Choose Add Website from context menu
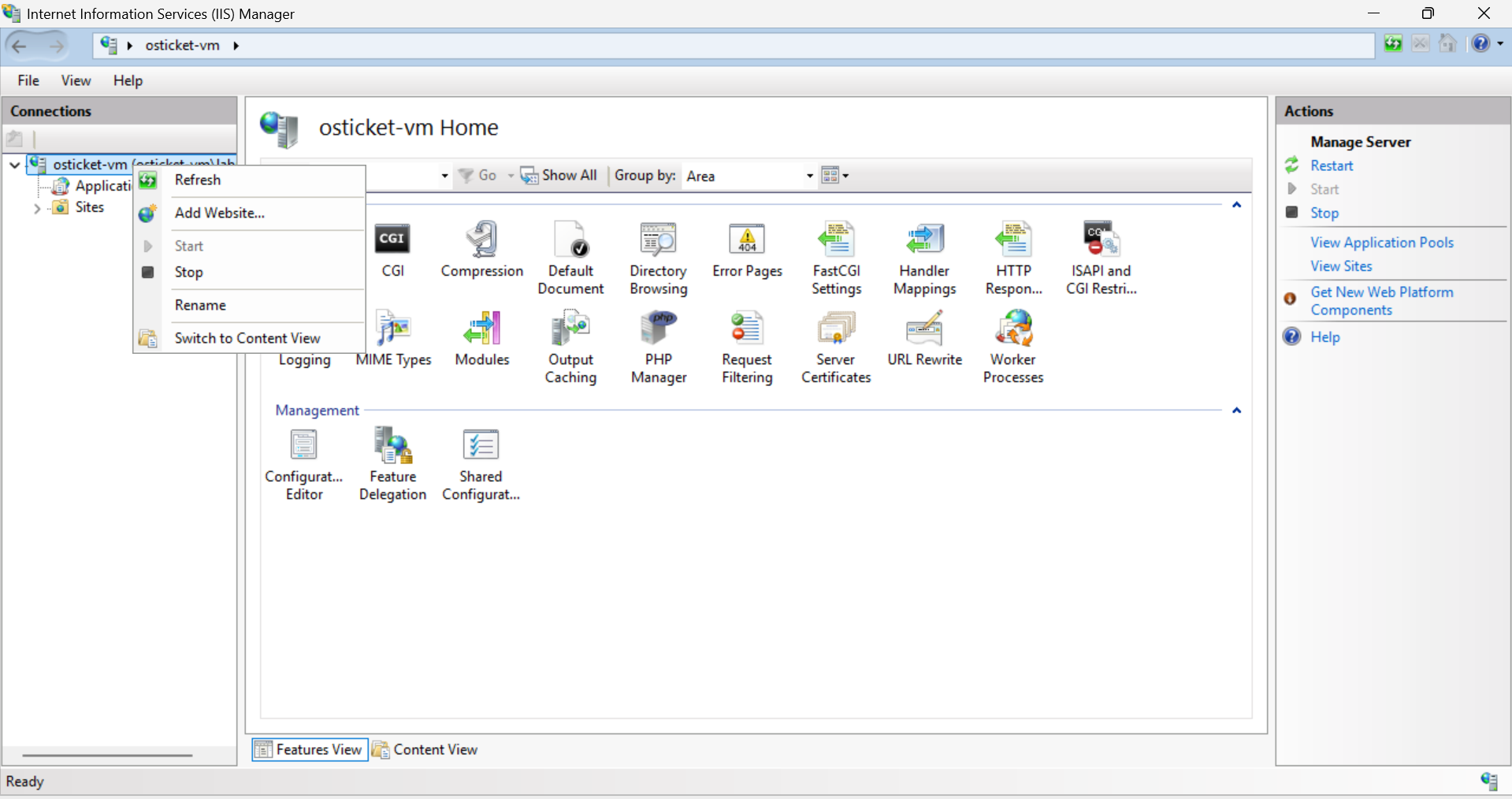The height and width of the screenshot is (799, 1512). pyautogui.click(x=249, y=213)
